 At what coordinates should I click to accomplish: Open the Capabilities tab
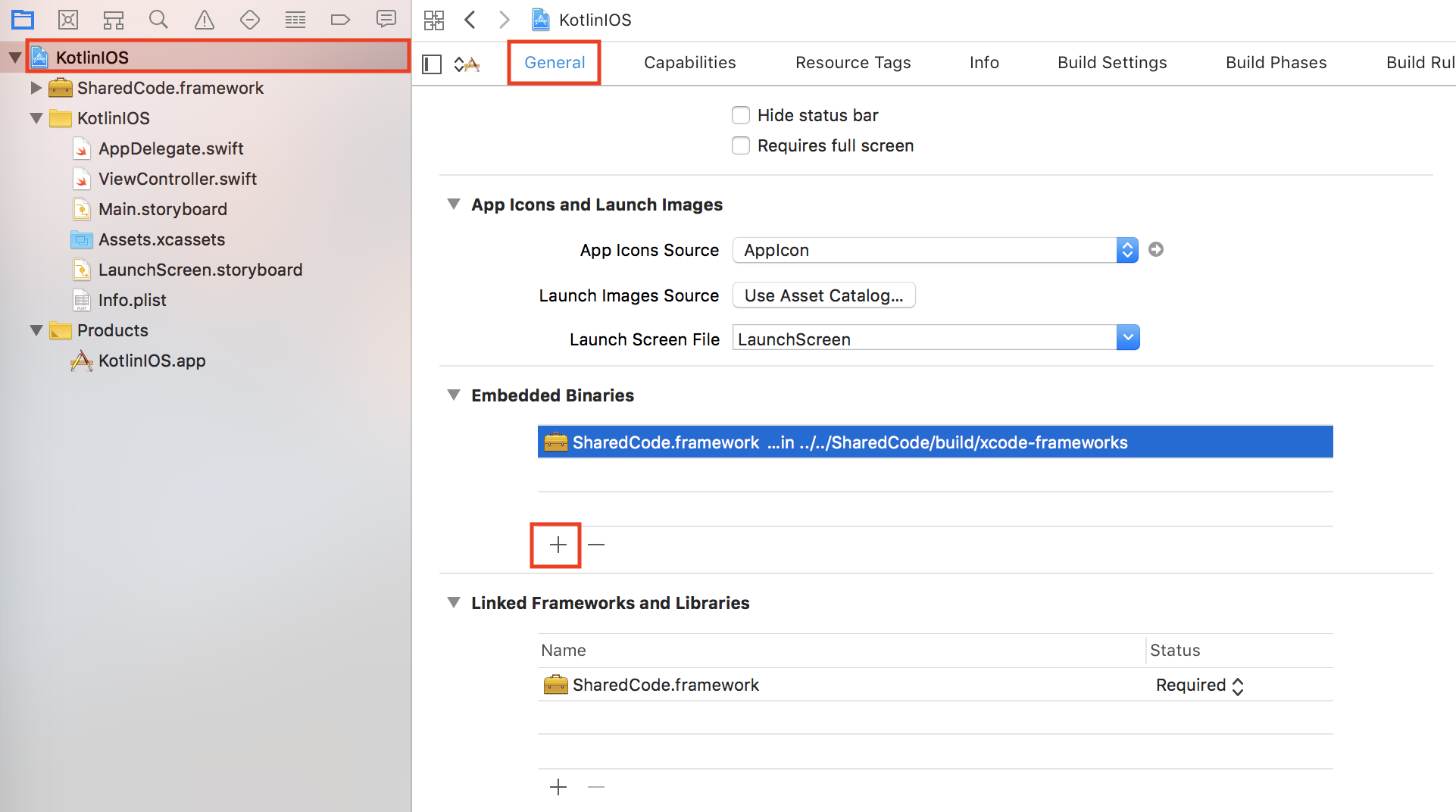[689, 63]
